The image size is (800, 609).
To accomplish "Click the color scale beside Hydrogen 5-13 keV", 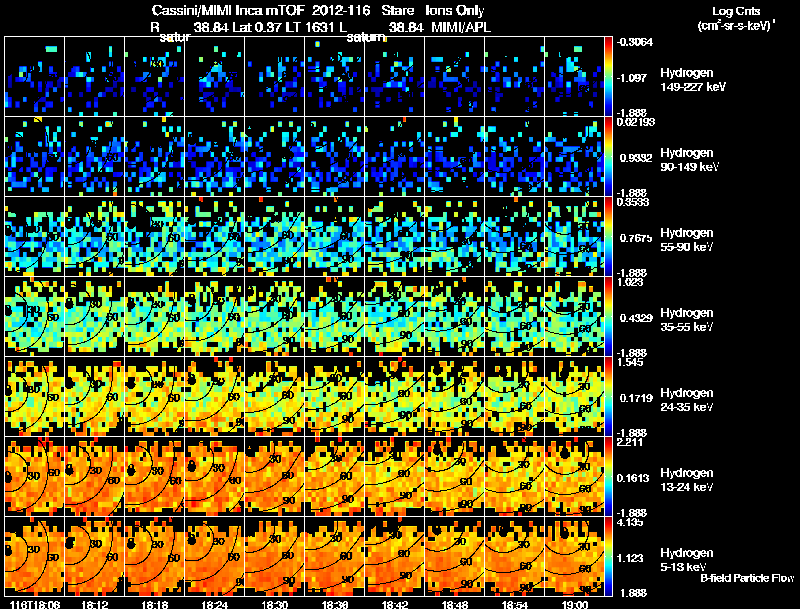I will click(608, 557).
